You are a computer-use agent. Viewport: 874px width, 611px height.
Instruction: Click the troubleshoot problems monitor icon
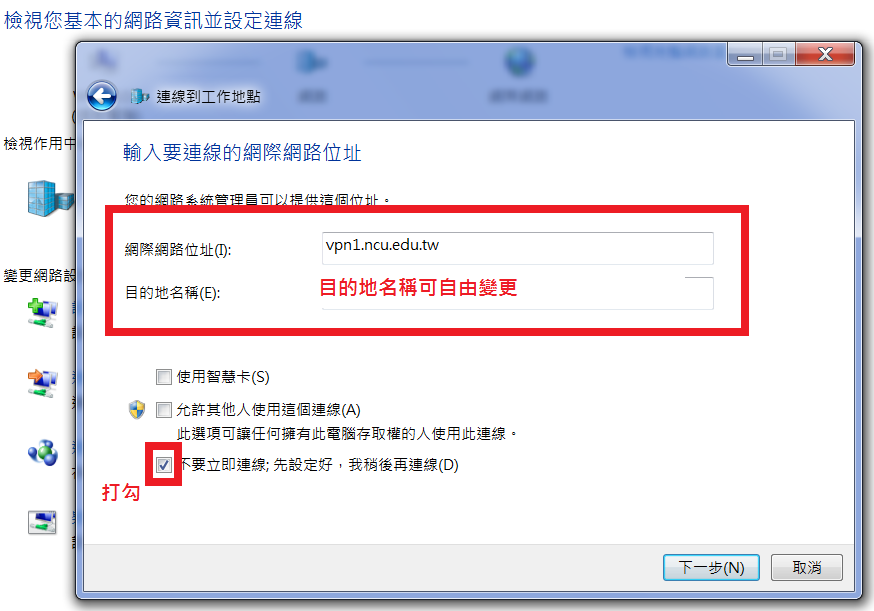(x=42, y=522)
